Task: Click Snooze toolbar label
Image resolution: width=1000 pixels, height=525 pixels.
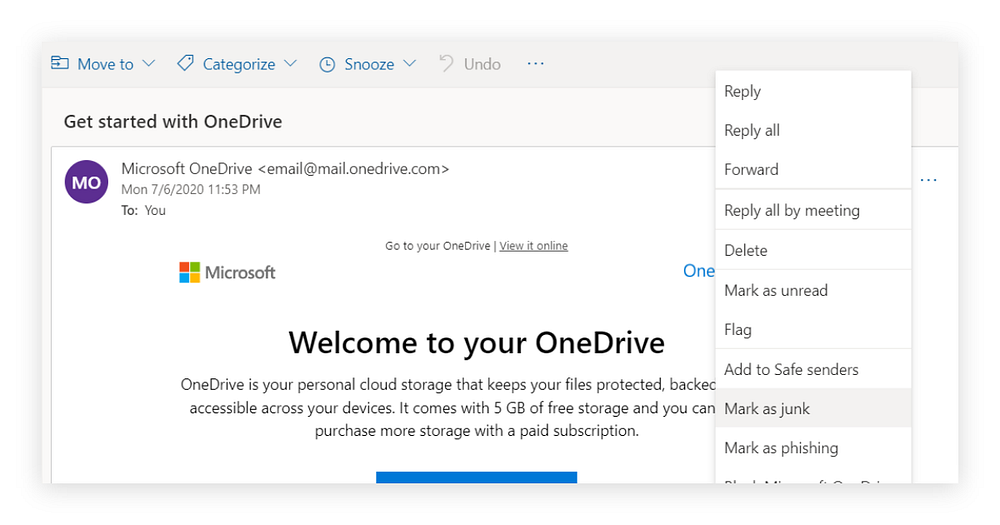Action: (x=369, y=64)
